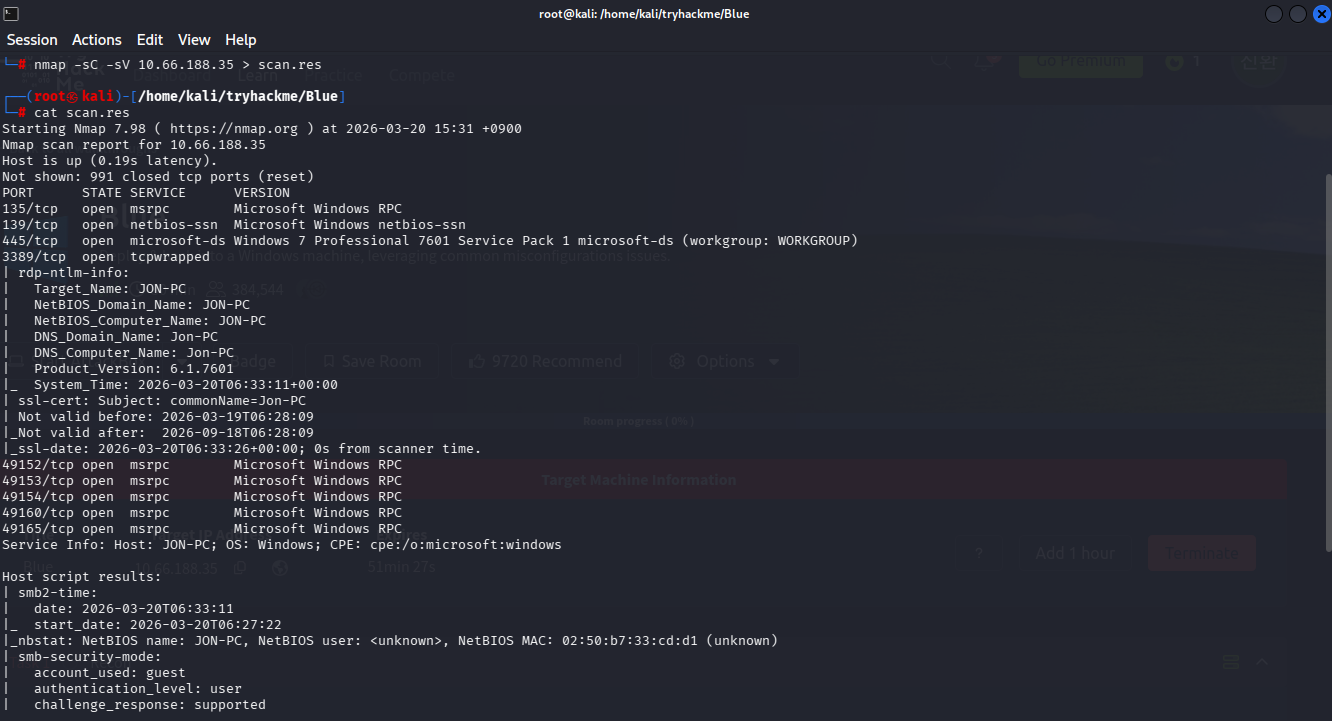Click Save Room on the background TryHackMe page
Viewport: 1332px width, 721px height.
tap(371, 361)
